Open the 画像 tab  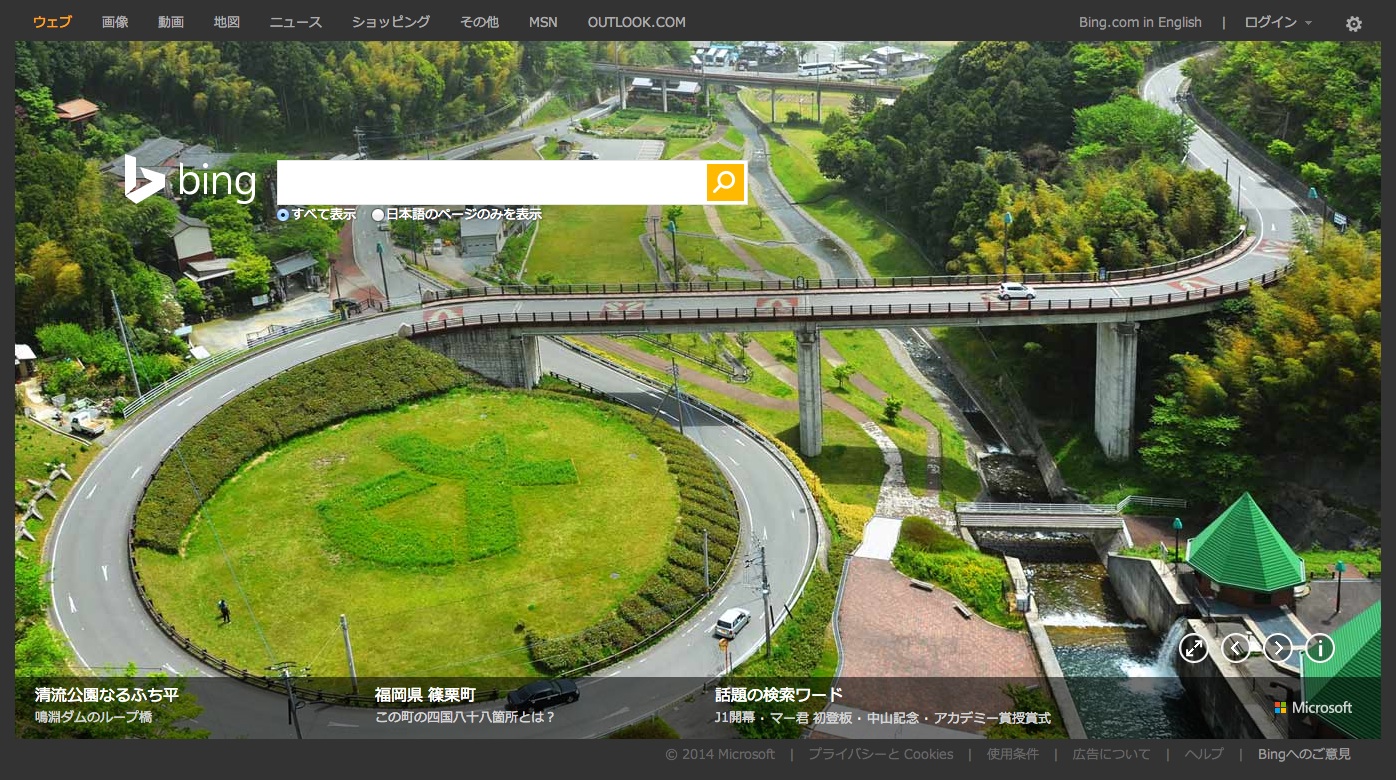[115, 22]
